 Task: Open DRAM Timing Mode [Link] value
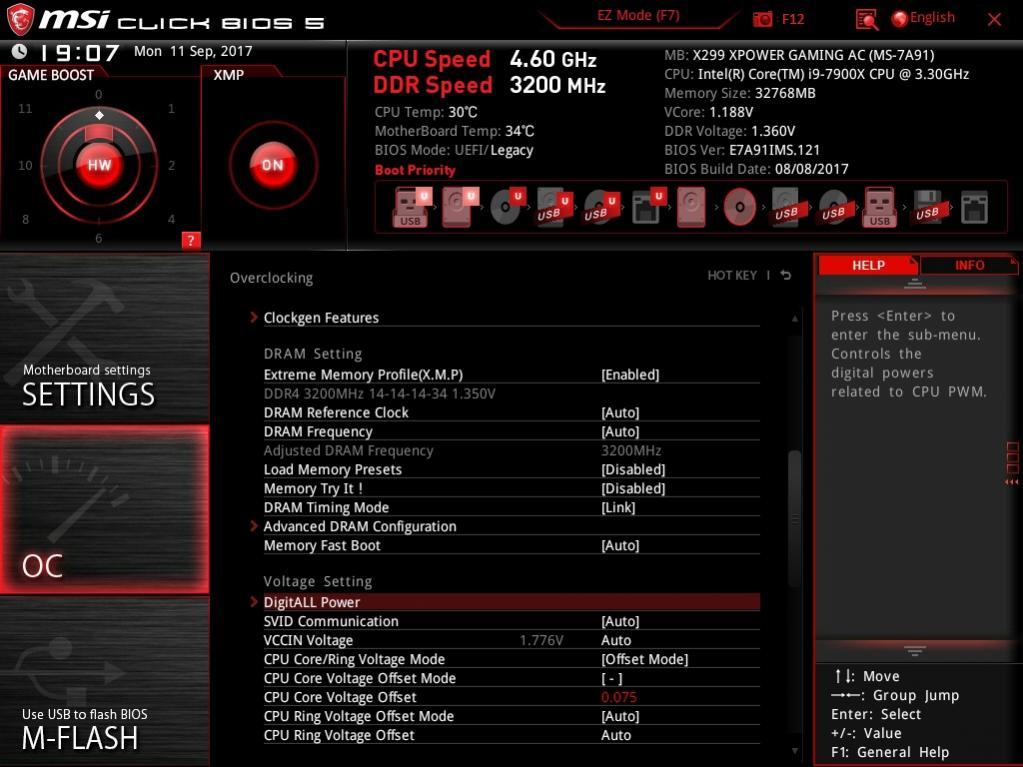pyautogui.click(x=618, y=507)
